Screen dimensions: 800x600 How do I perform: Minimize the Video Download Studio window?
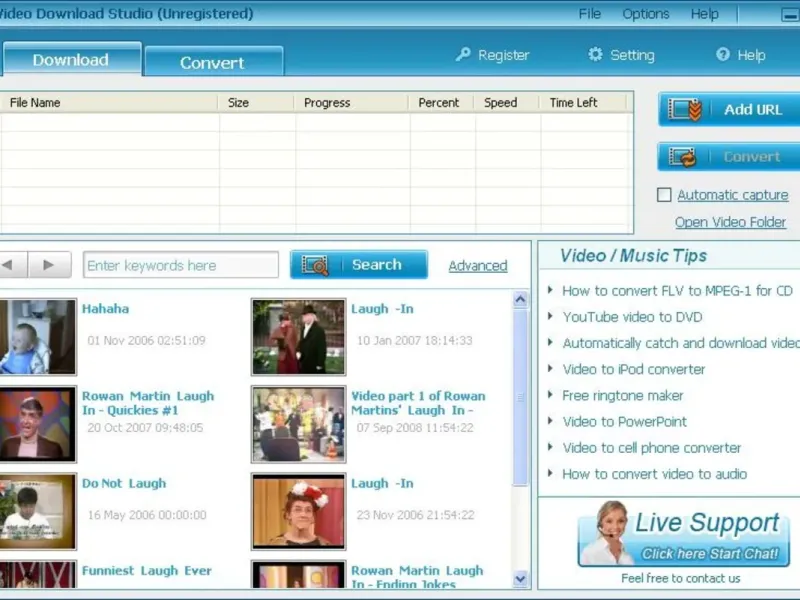pos(790,14)
